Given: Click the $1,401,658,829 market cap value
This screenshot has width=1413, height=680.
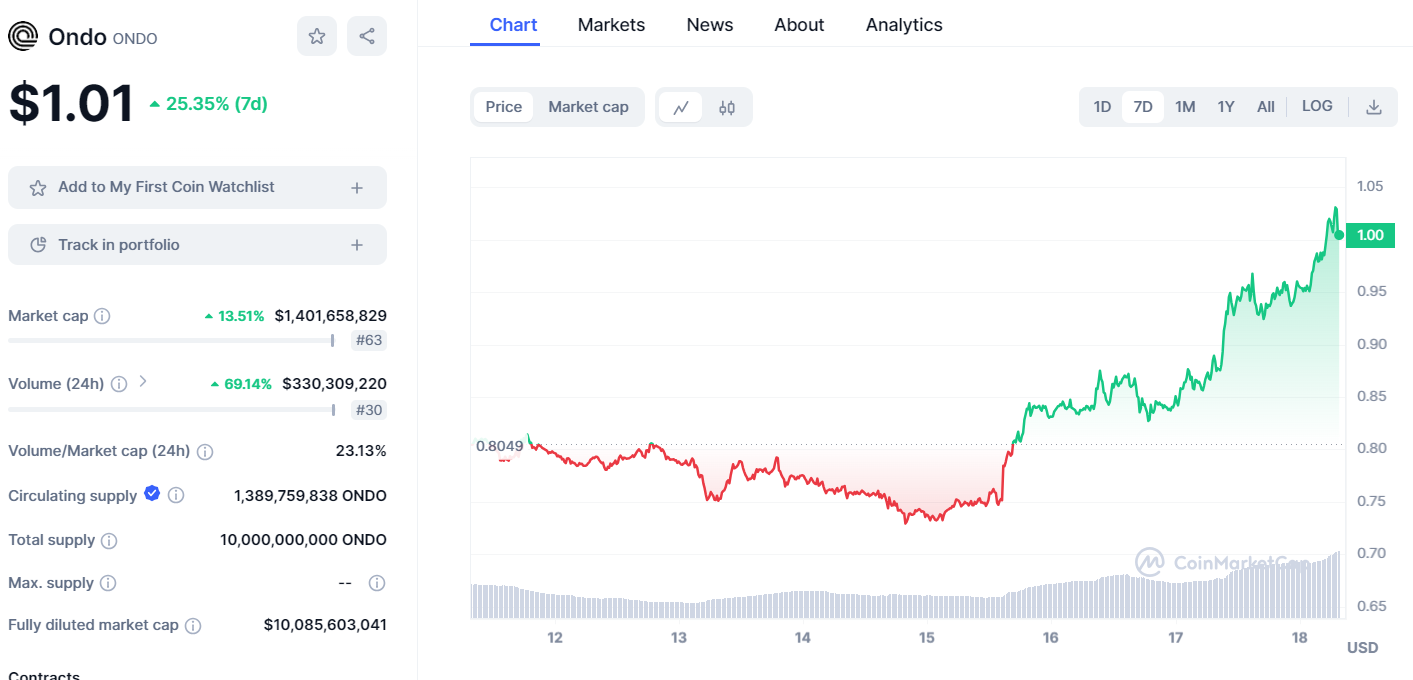Looking at the screenshot, I should (x=331, y=316).
